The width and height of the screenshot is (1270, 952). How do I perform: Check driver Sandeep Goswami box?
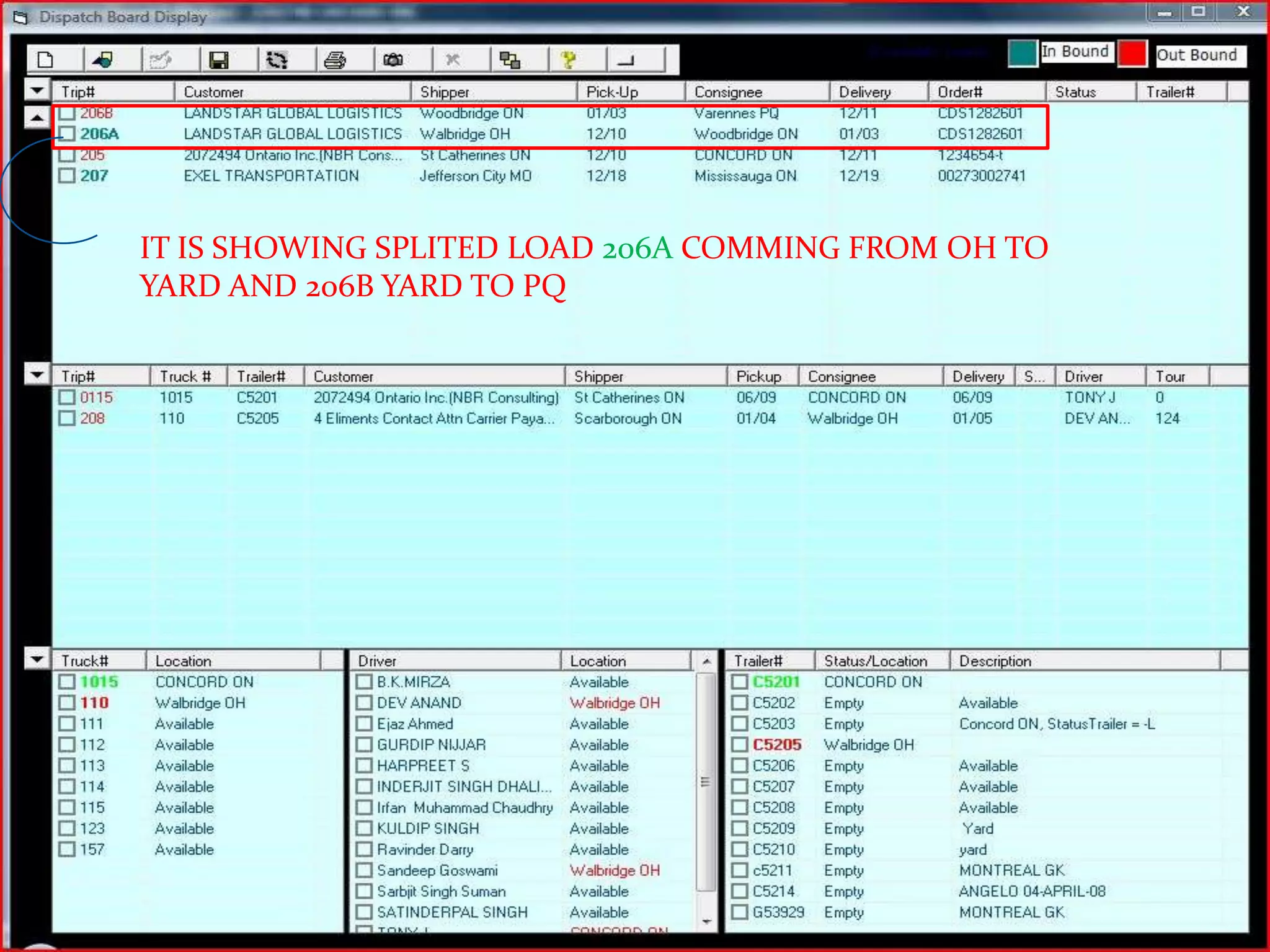coord(364,870)
